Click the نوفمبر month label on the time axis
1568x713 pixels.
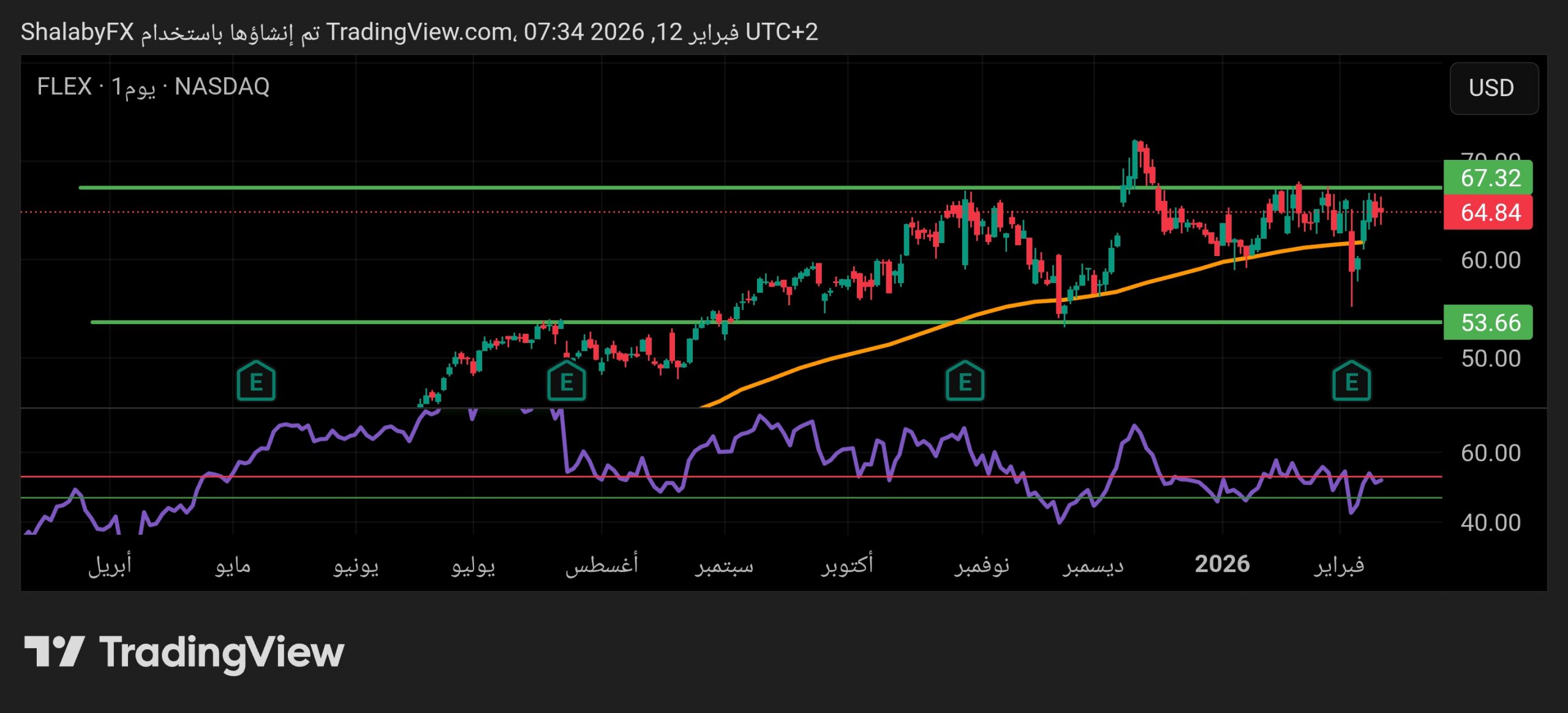(981, 564)
